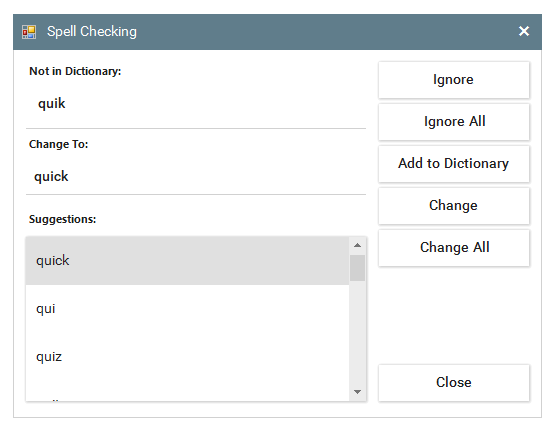Click the scrollbar down arrow in Suggestions
This screenshot has height=428, width=560.
point(357,392)
